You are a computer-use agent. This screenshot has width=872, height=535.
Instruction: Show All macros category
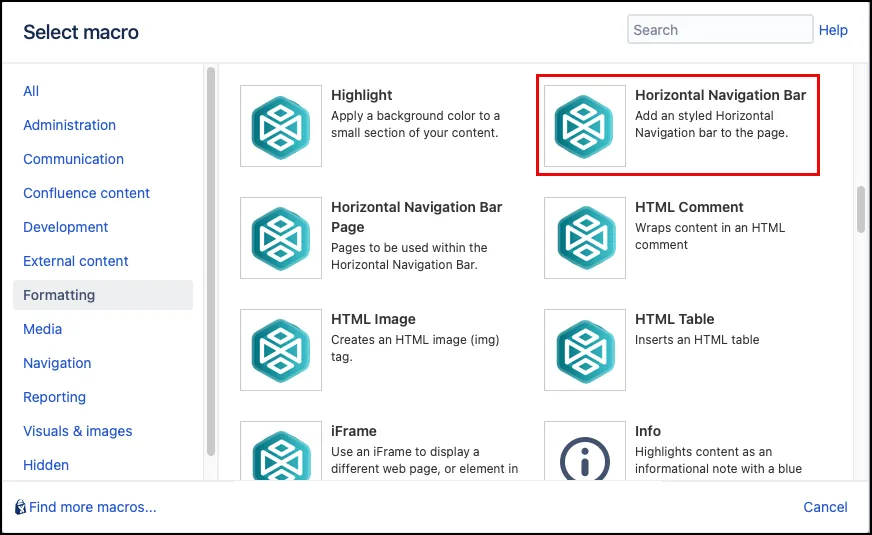click(31, 91)
